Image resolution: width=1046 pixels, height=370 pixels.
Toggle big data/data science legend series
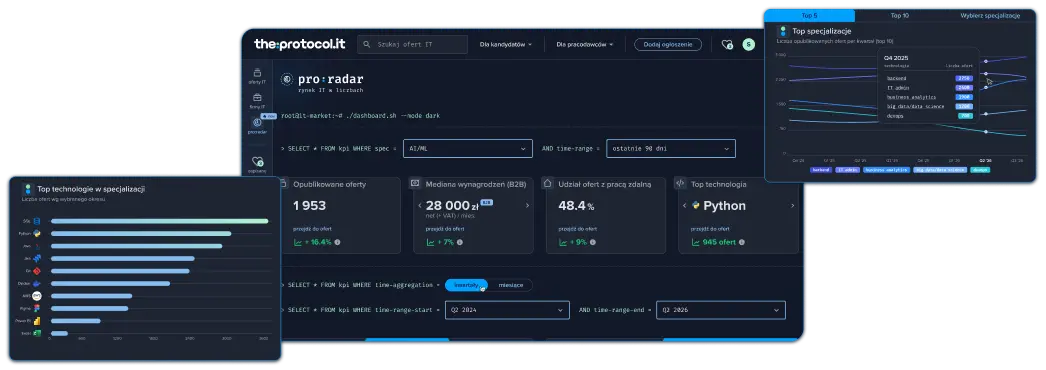pos(939,170)
